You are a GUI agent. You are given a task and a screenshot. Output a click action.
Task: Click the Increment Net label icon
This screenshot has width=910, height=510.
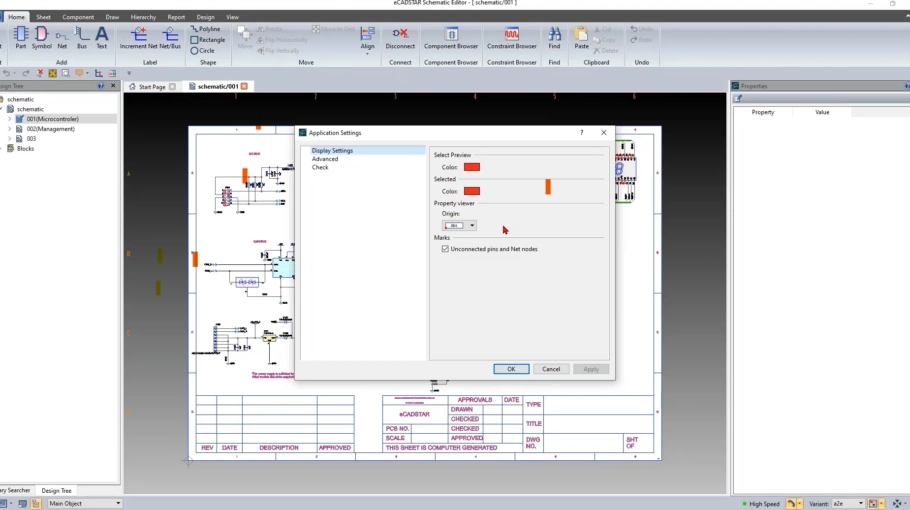pyautogui.click(x=138, y=37)
